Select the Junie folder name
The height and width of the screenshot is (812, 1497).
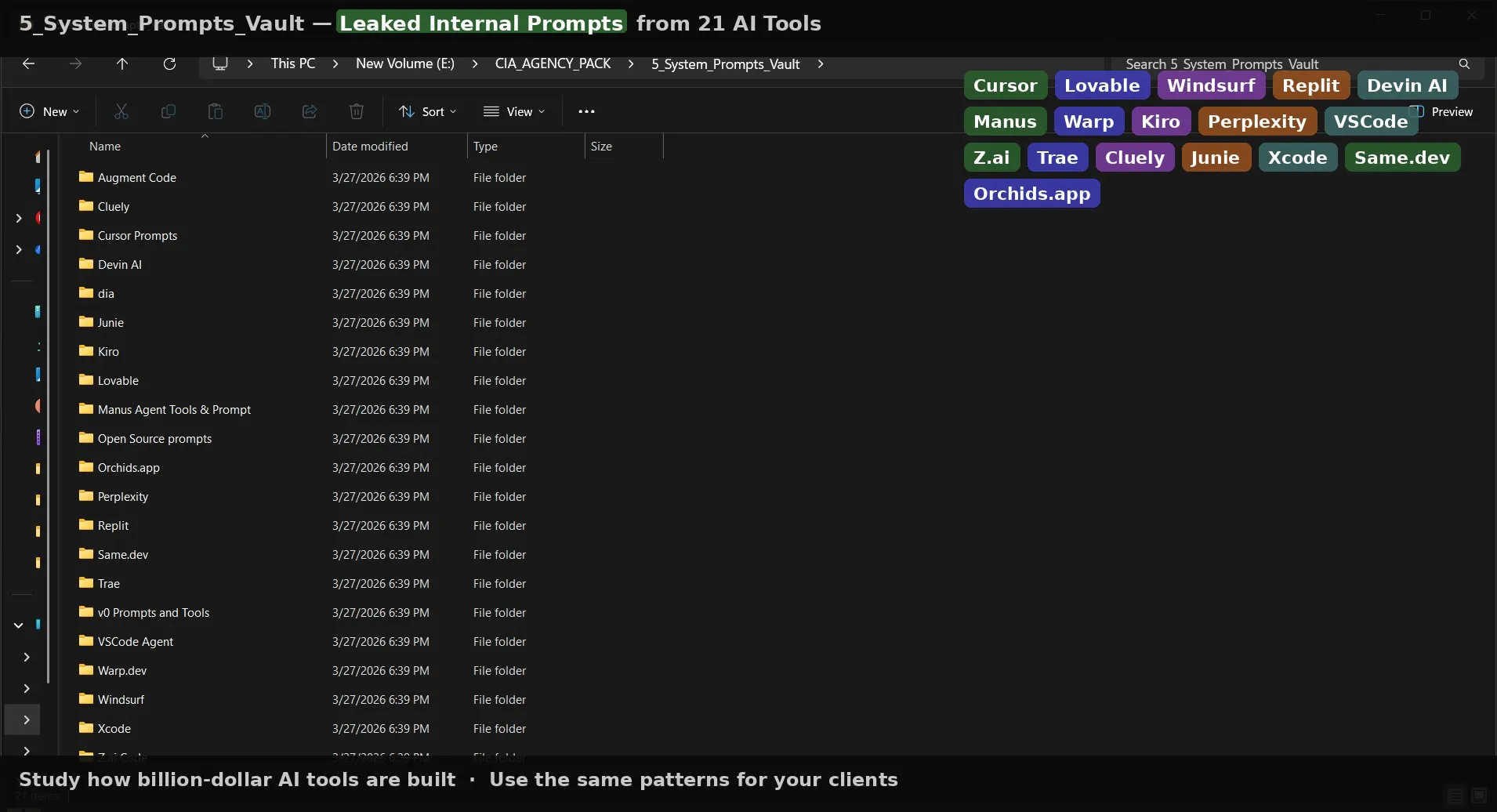click(x=111, y=323)
